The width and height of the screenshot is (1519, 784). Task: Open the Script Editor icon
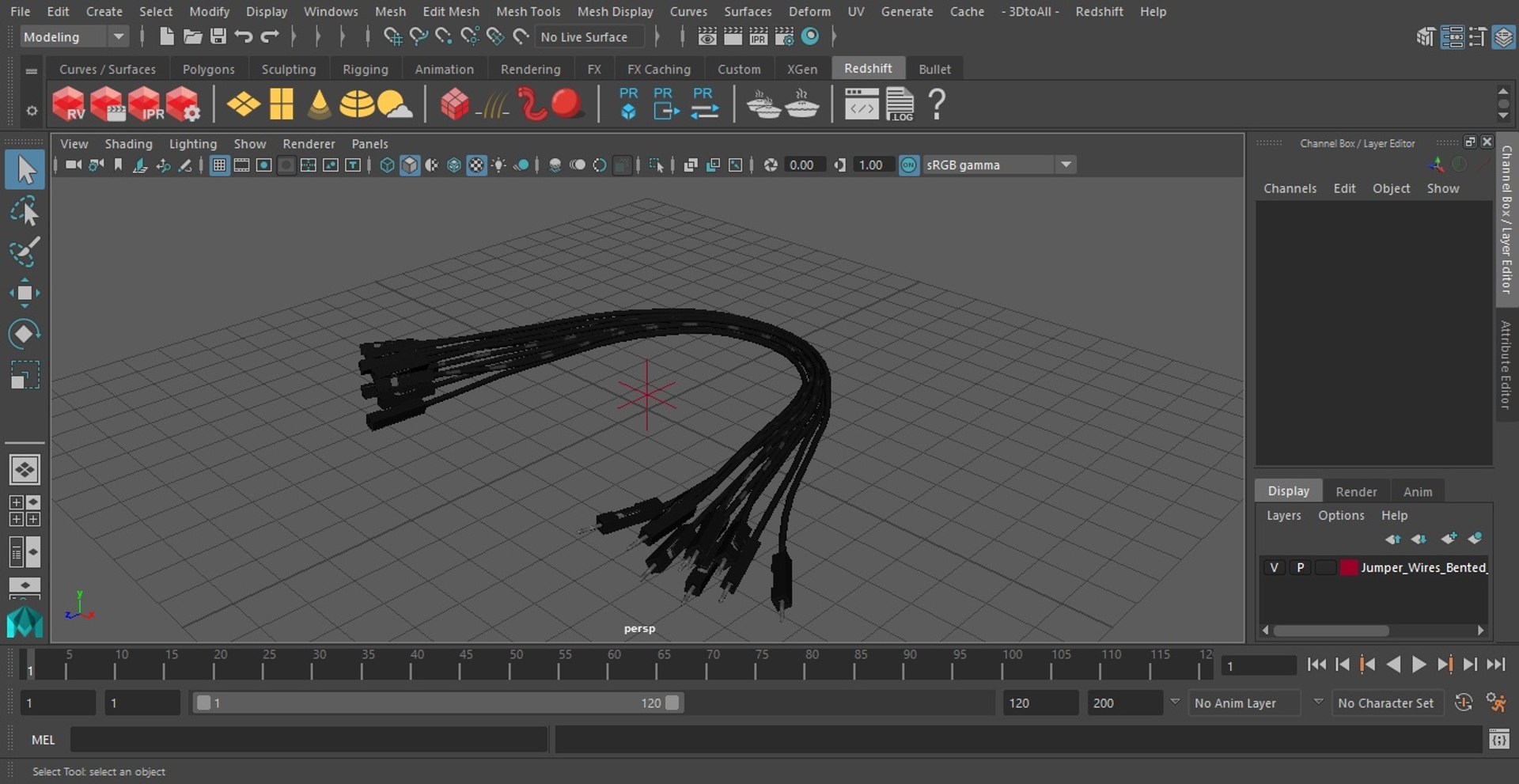(x=1498, y=740)
